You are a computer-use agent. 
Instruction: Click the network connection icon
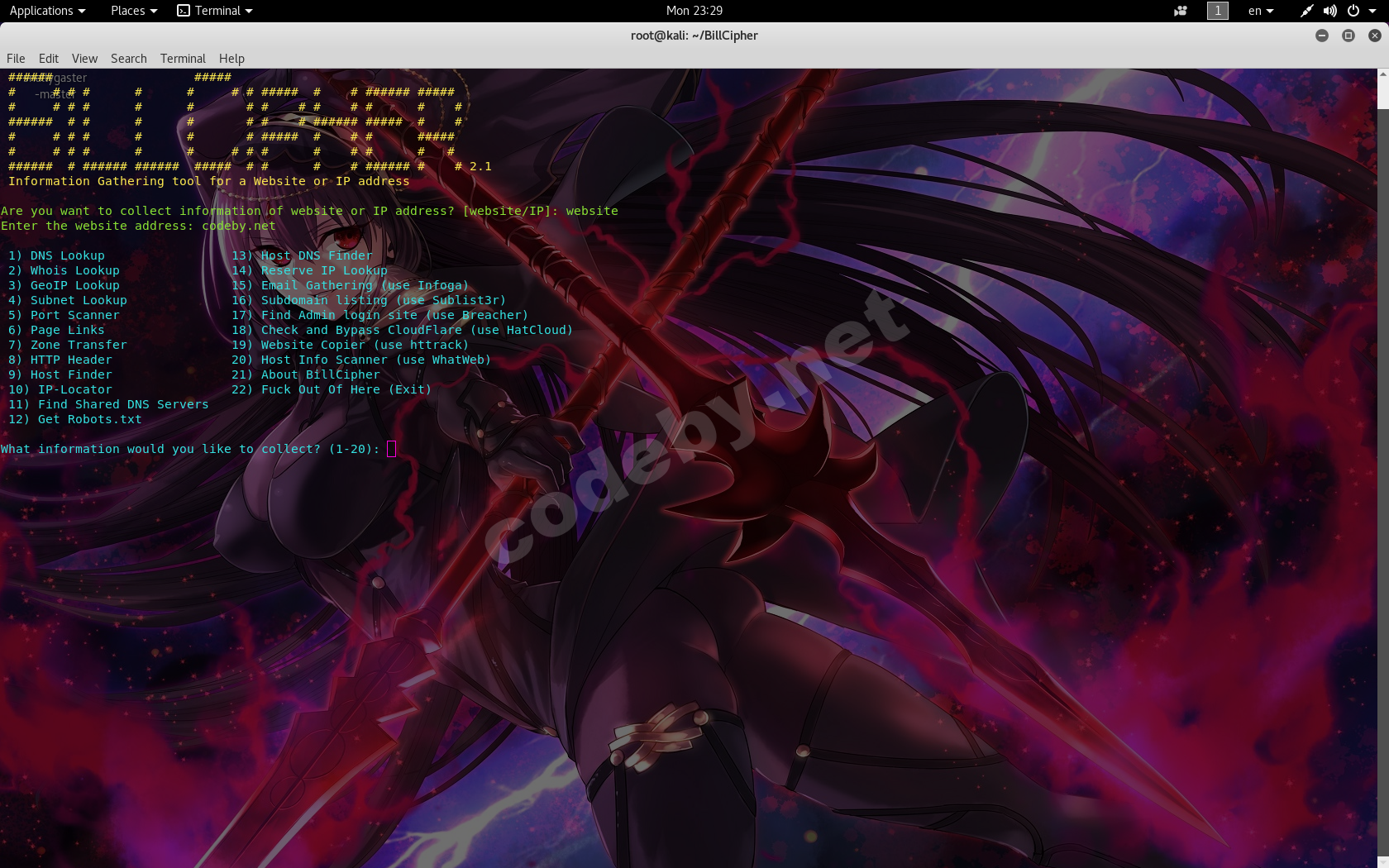(x=1306, y=11)
